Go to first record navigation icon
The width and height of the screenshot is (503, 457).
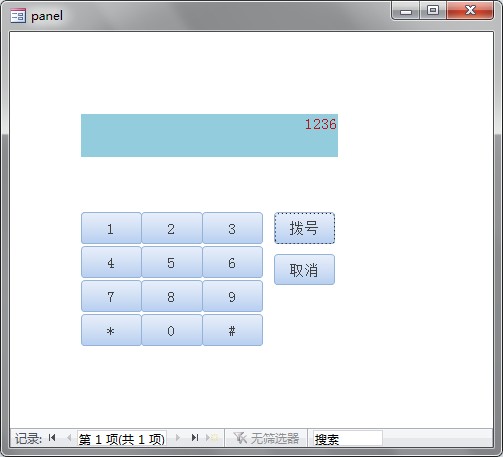click(x=52, y=437)
